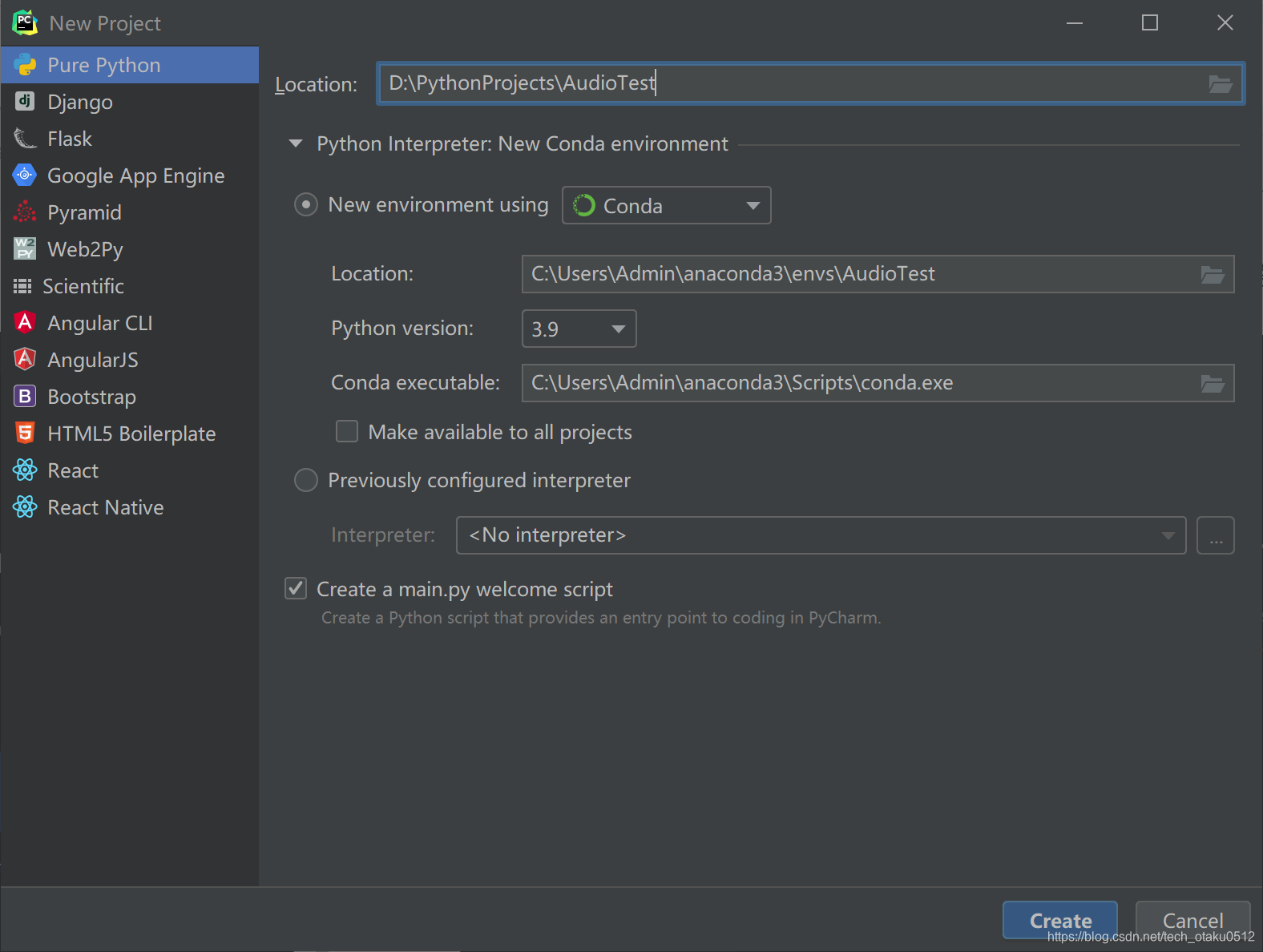Click the Web2Py project type icon

coord(25,248)
